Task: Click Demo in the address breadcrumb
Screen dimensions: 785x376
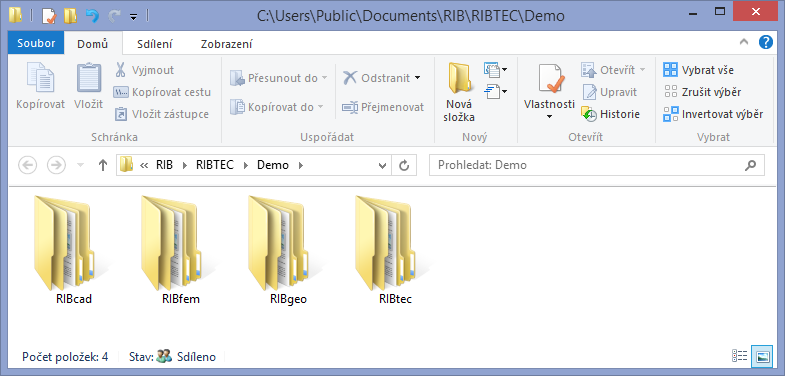Action: point(273,165)
